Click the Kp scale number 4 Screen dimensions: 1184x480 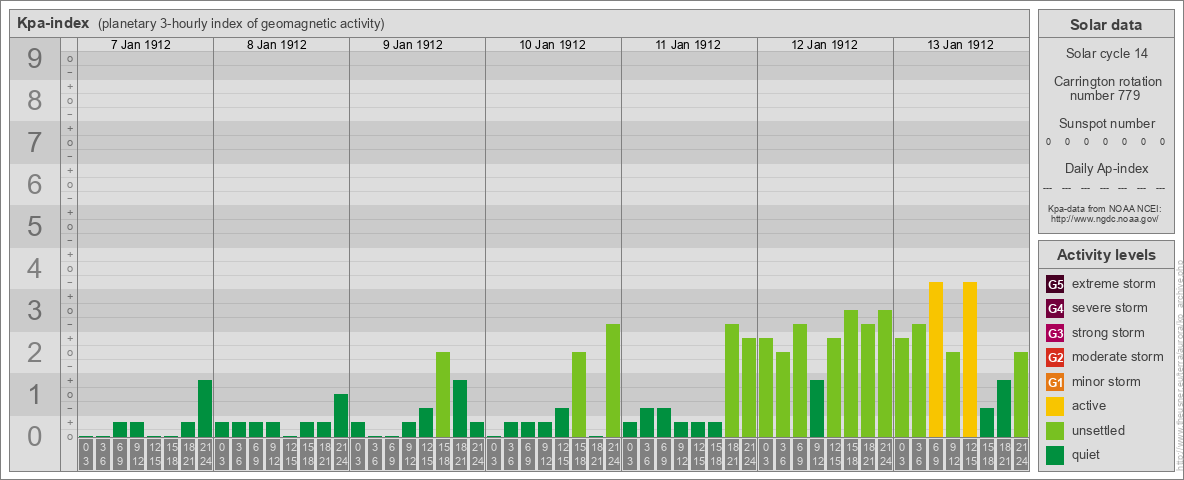click(34, 269)
